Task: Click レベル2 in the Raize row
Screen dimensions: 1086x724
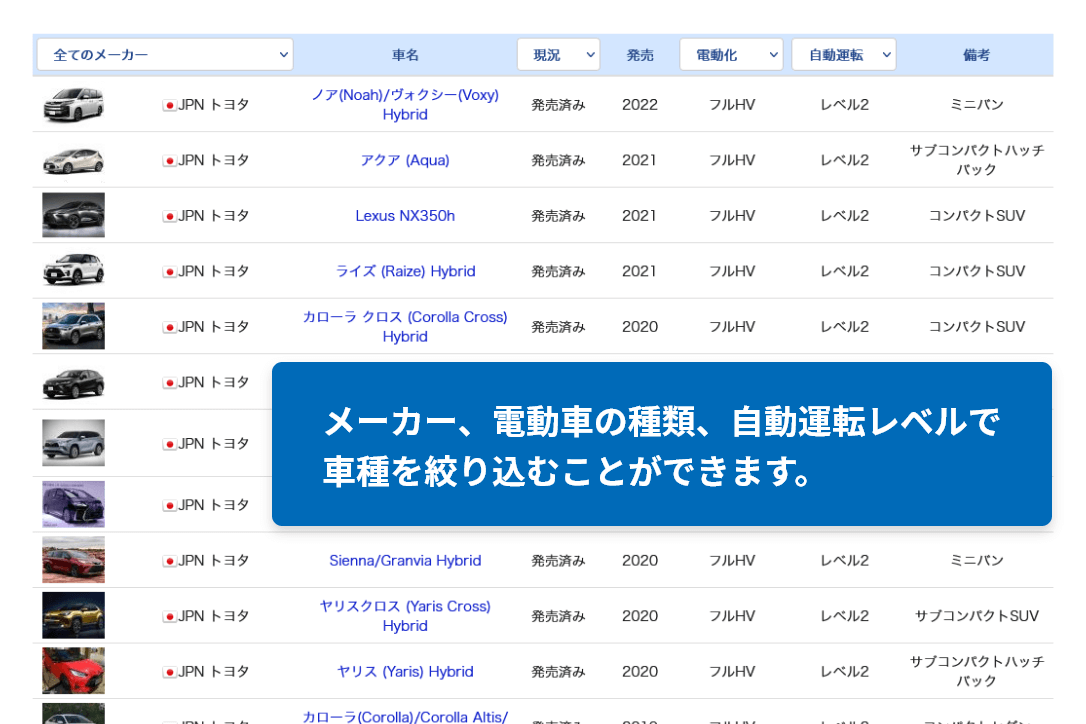Action: coord(844,271)
